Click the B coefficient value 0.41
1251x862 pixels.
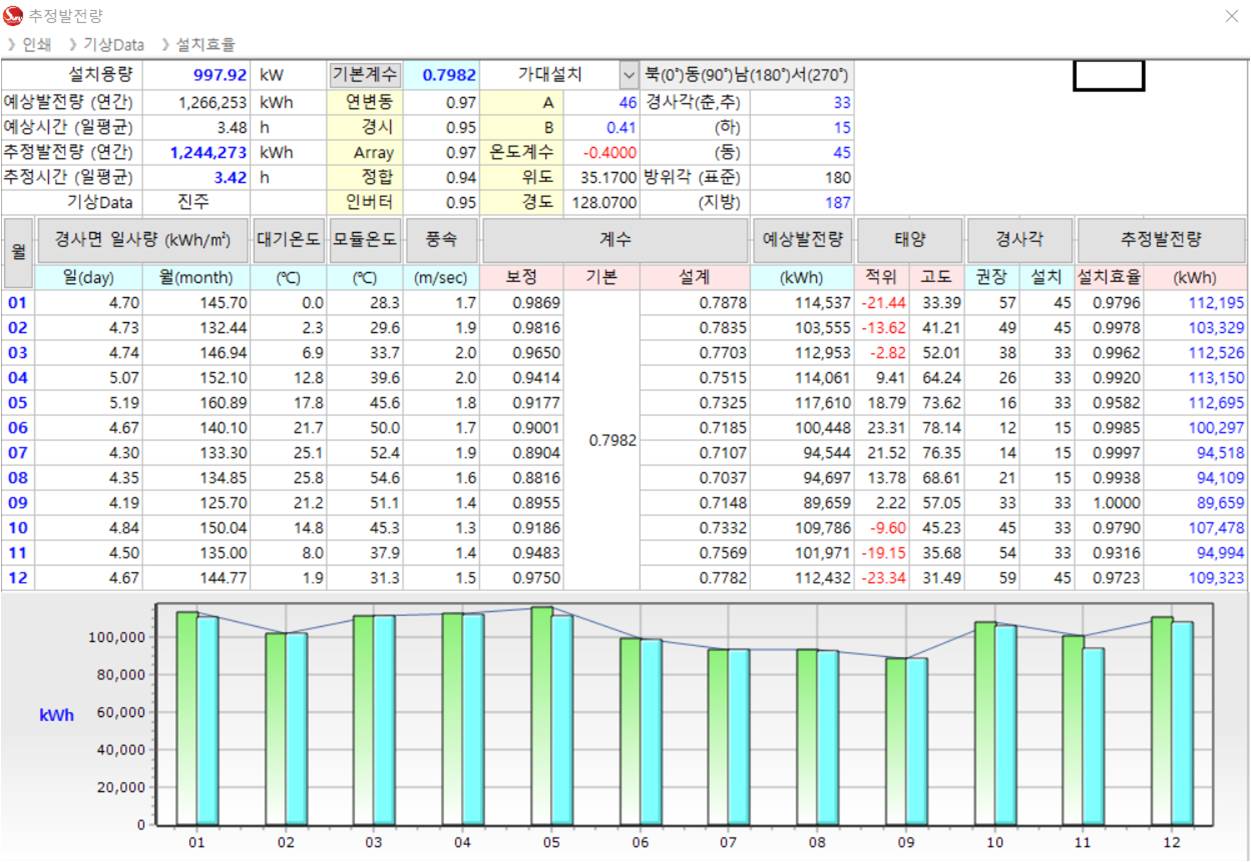[602, 128]
